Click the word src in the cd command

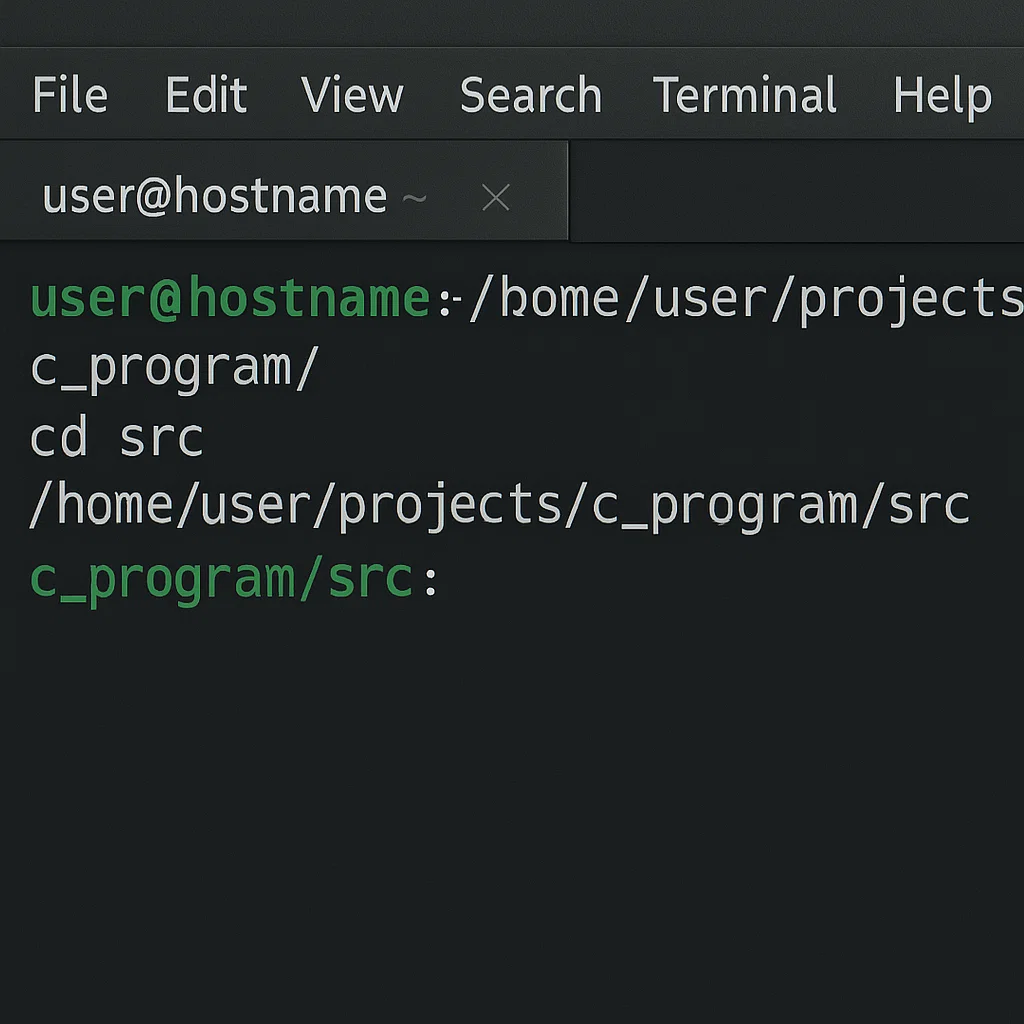click(x=162, y=436)
